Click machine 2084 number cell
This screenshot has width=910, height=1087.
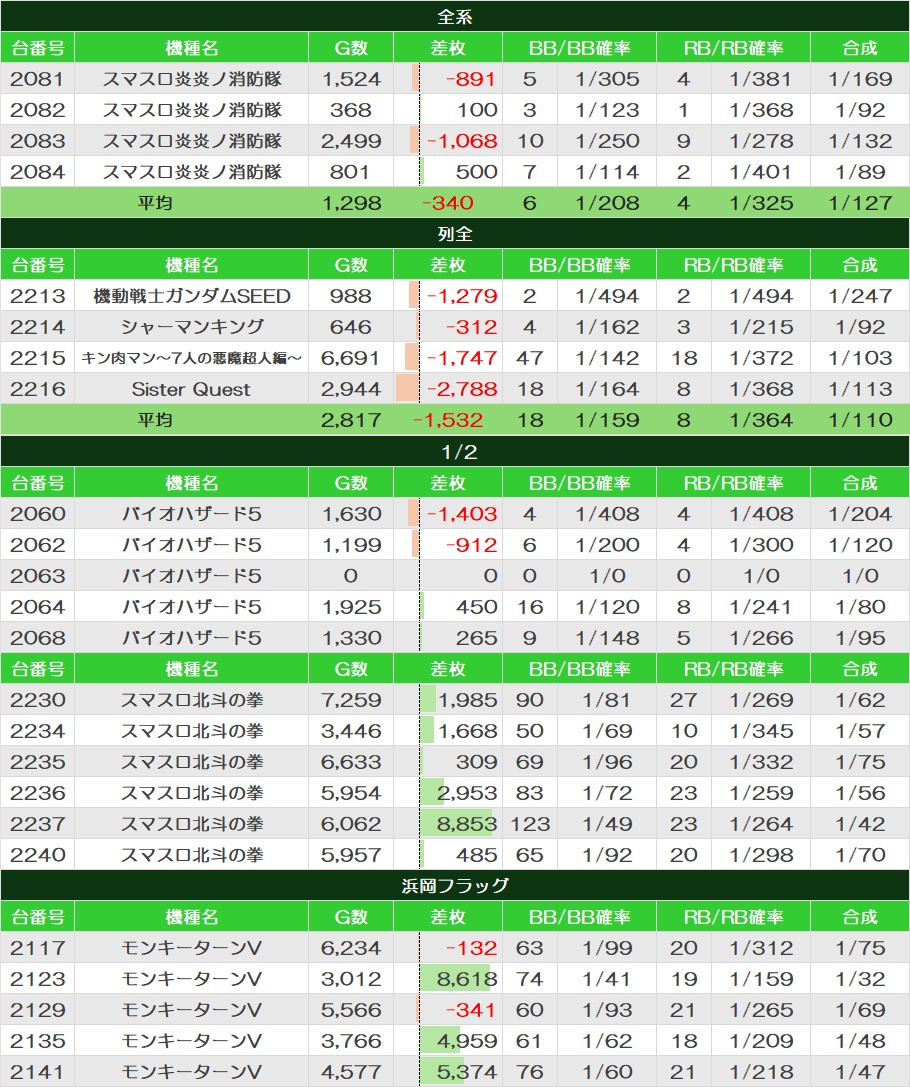37,172
